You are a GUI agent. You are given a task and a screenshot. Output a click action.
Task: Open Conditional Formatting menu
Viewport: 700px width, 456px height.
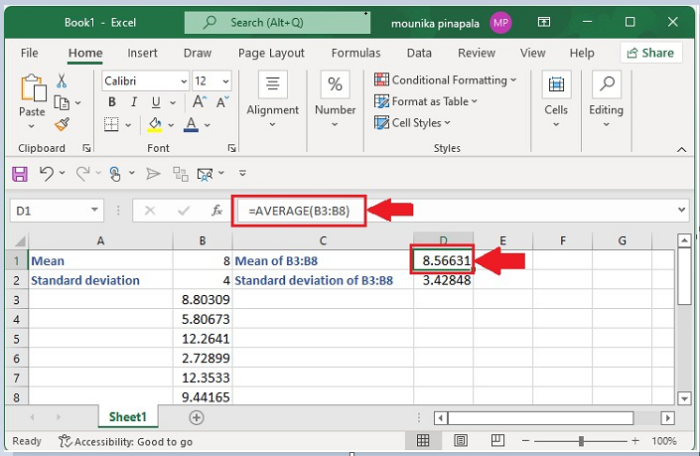point(445,80)
